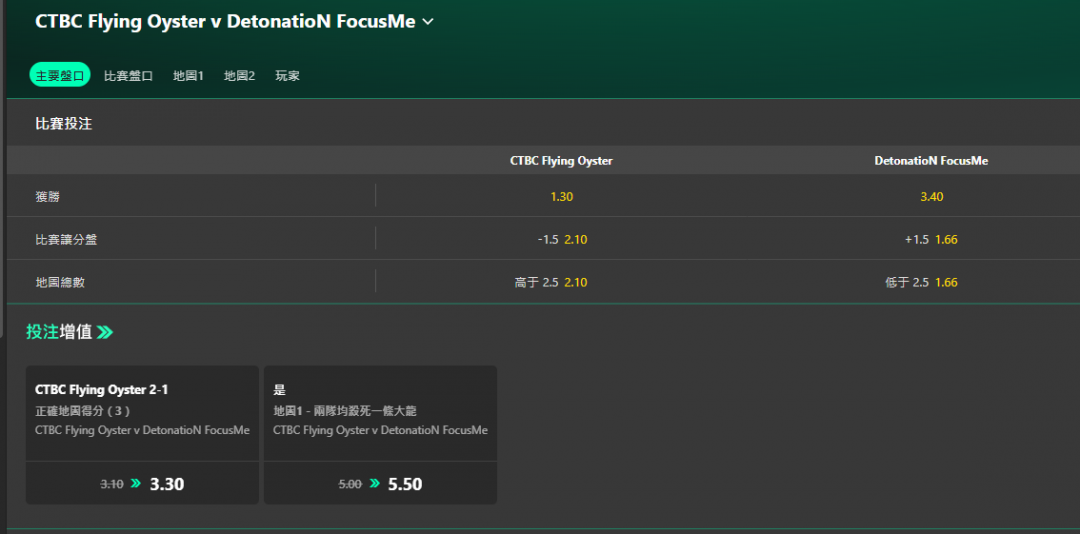Open the 地圖1 tab
The height and width of the screenshot is (534, 1080).
coord(188,76)
